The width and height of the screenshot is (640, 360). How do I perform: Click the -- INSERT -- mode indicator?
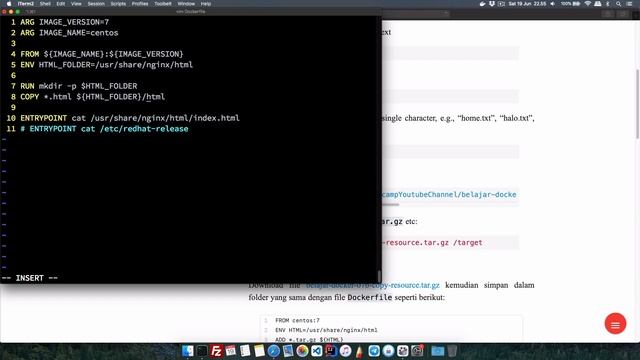30,278
